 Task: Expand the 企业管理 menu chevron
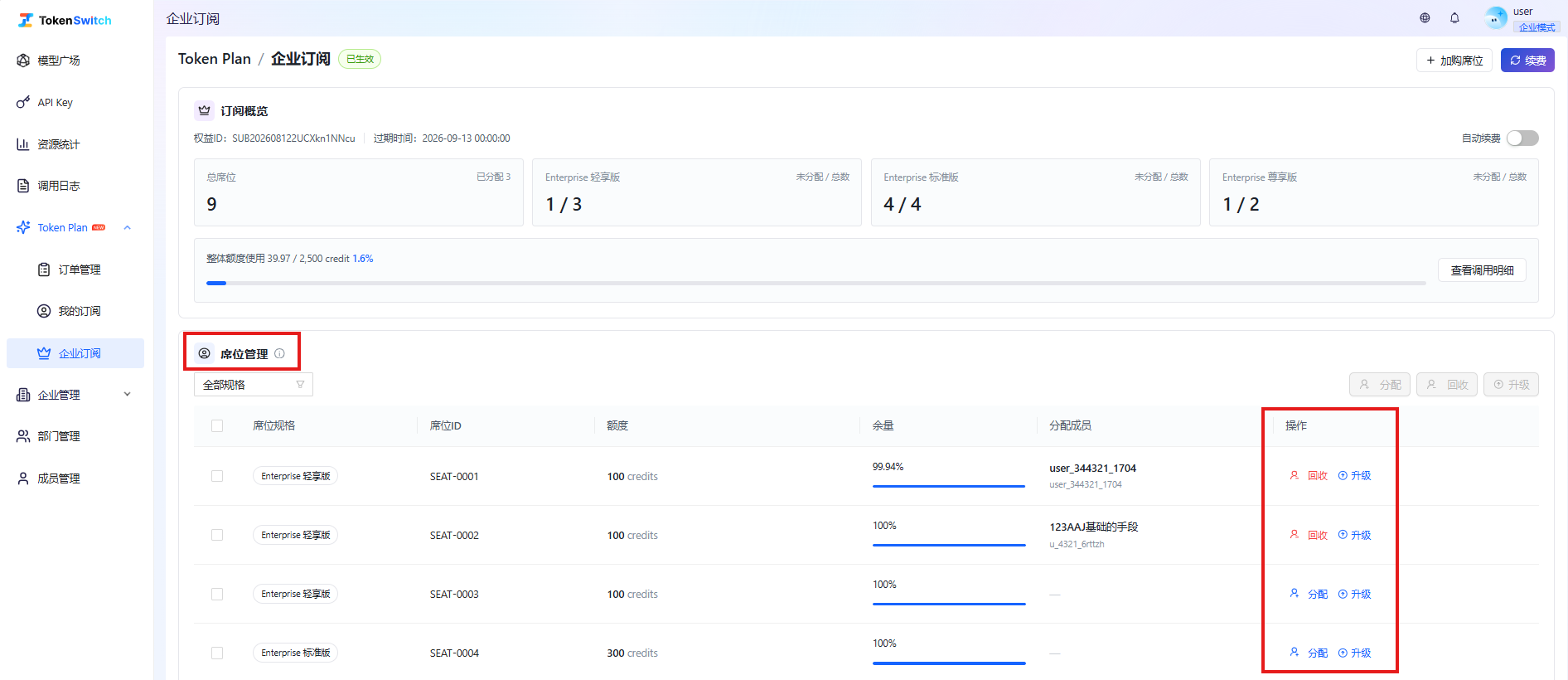128,395
